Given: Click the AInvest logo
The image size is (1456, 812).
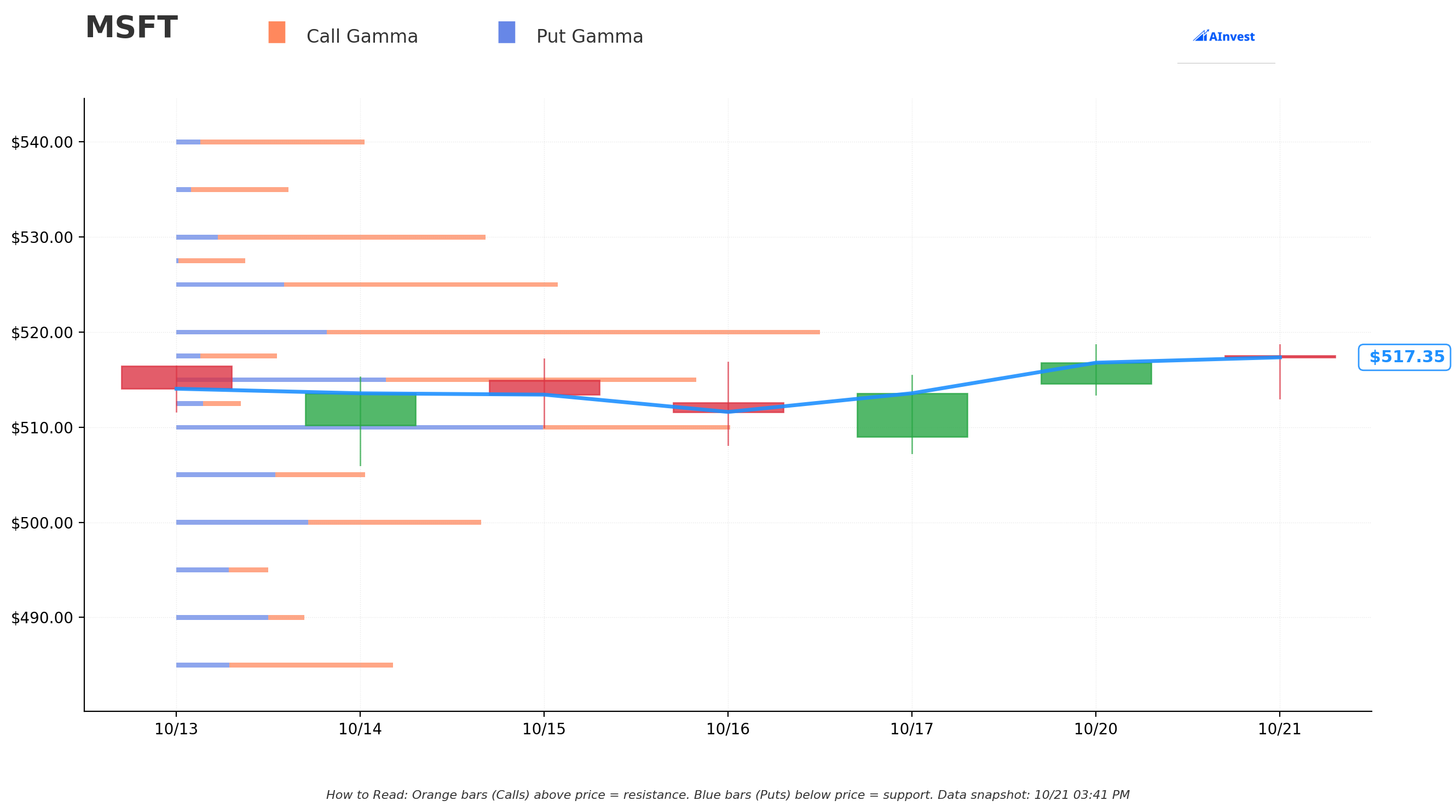Looking at the screenshot, I should [x=1224, y=36].
